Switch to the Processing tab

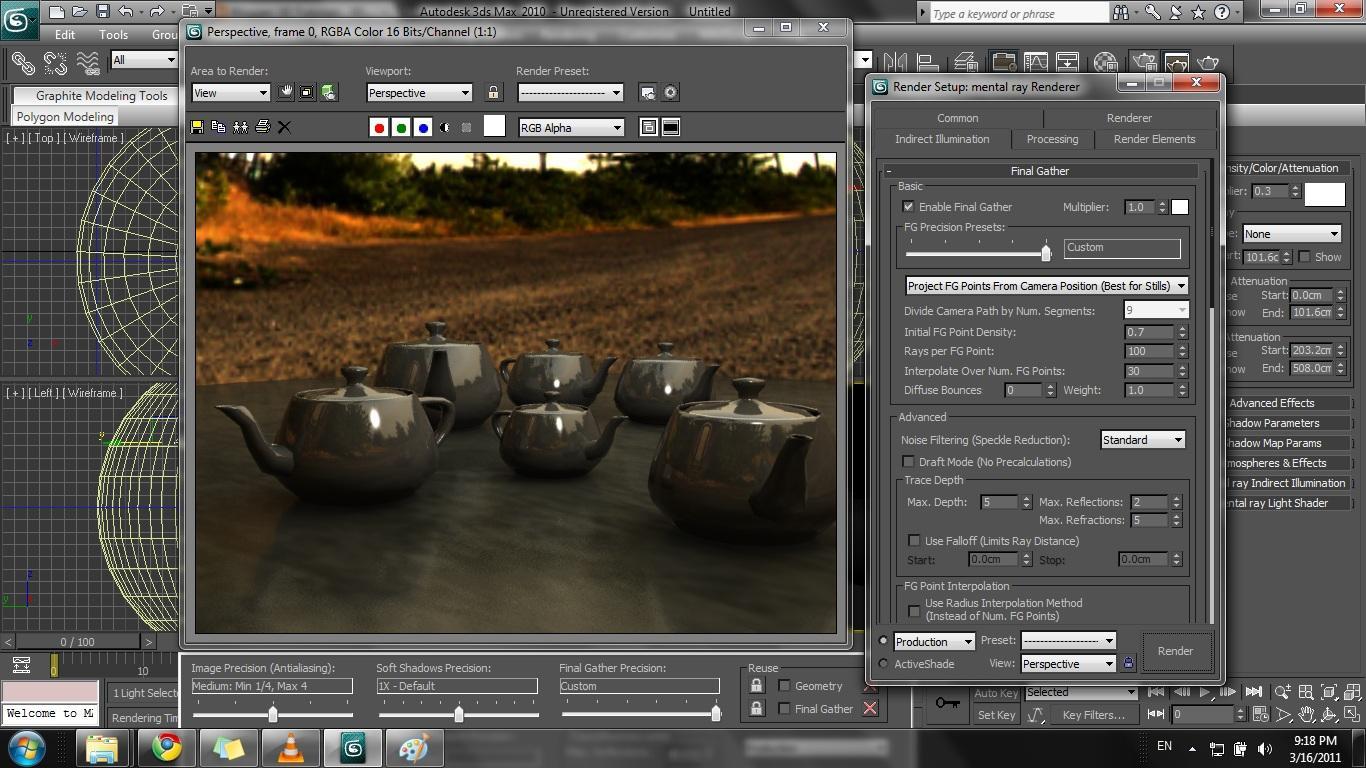coord(1052,139)
